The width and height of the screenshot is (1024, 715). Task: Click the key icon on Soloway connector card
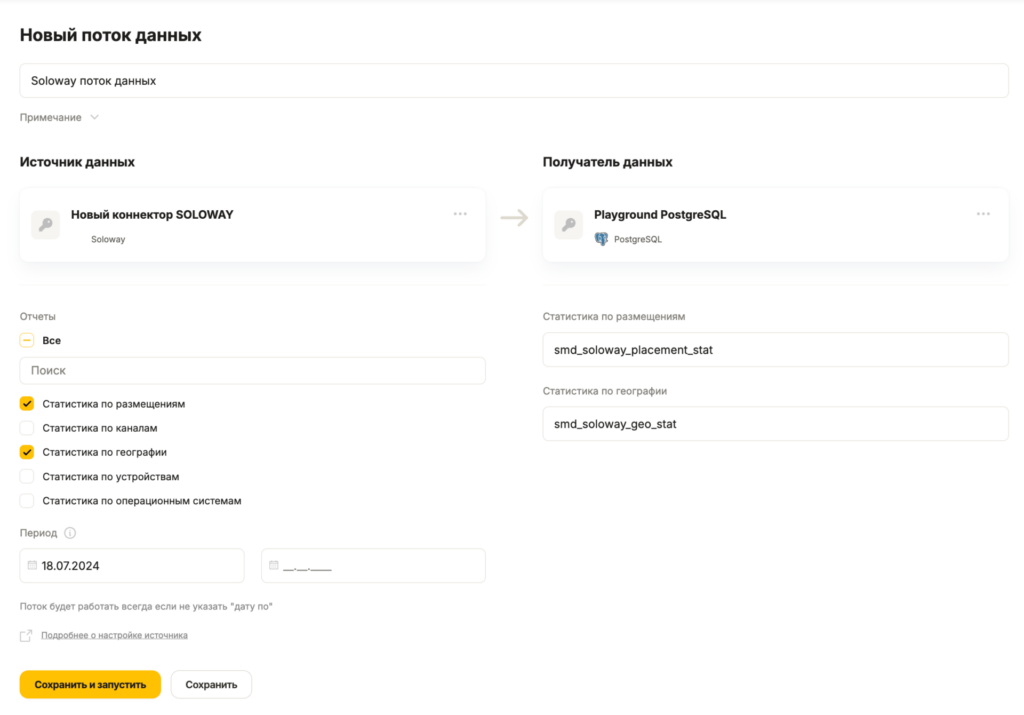pos(46,225)
